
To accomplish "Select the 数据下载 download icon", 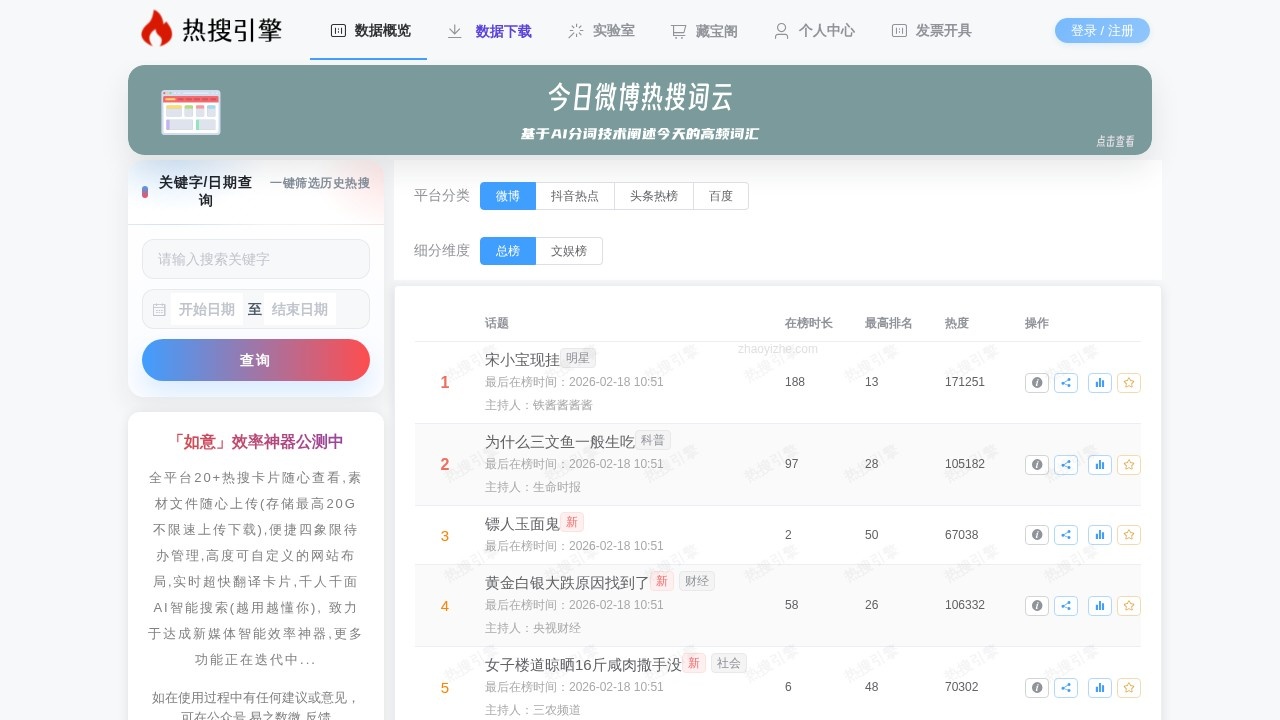I will coord(454,31).
